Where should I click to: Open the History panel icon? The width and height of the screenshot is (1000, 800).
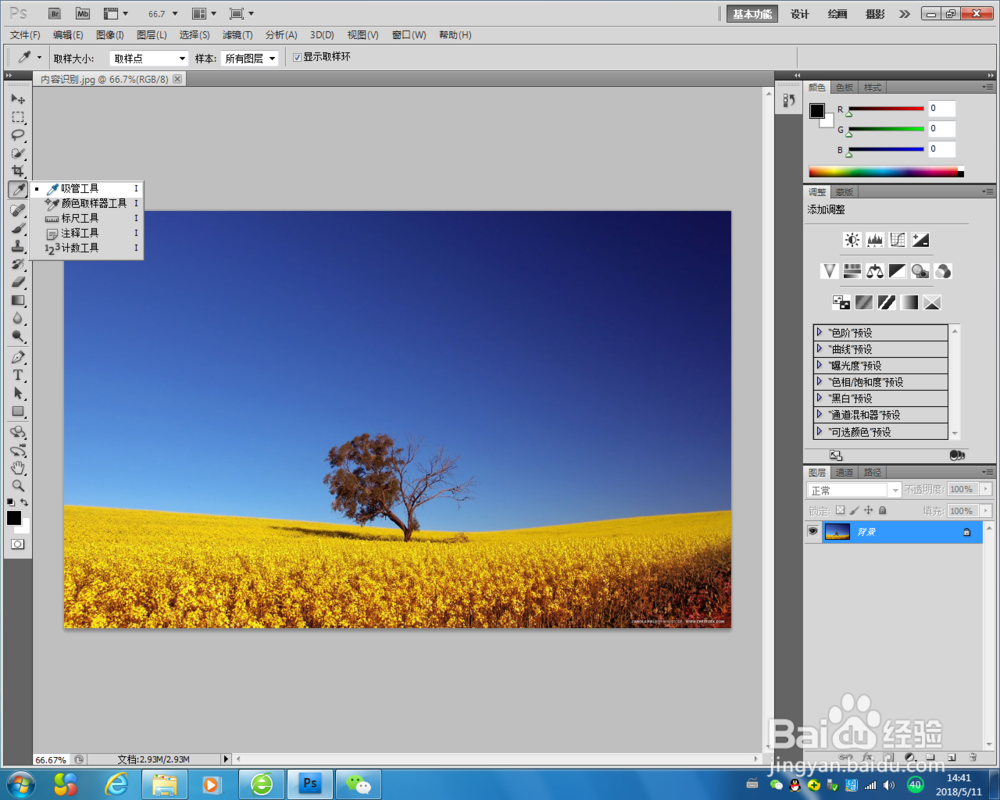(789, 100)
